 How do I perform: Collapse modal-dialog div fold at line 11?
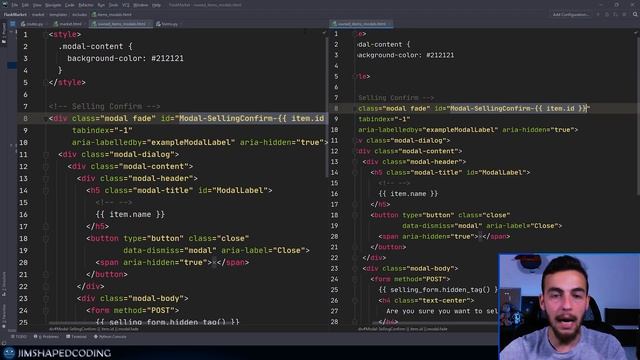pyautogui.click(x=46, y=155)
